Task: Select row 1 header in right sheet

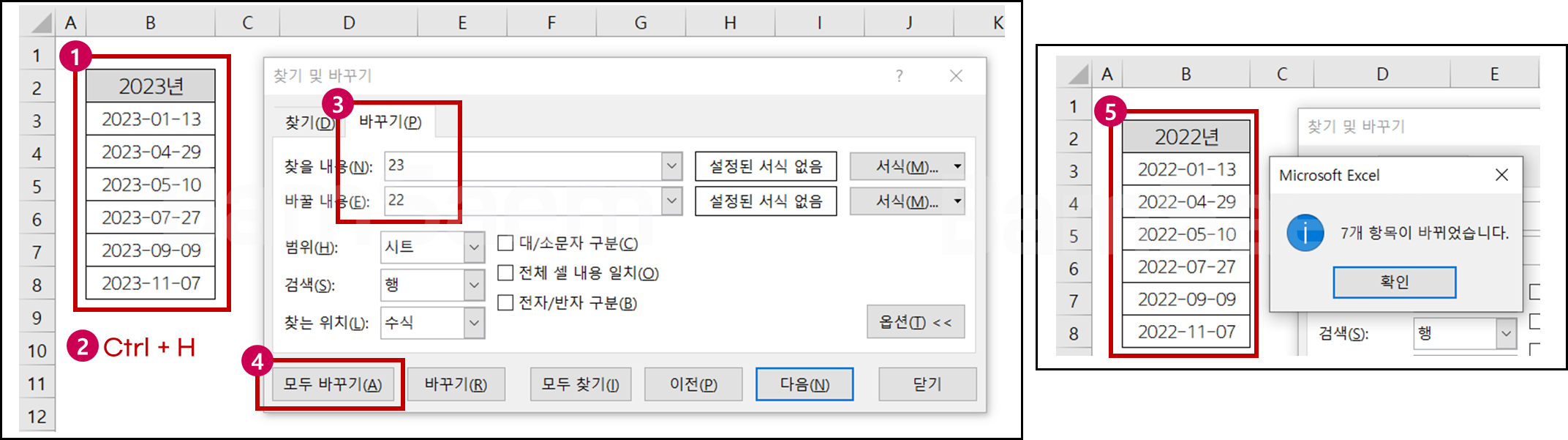Action: pos(1074,106)
